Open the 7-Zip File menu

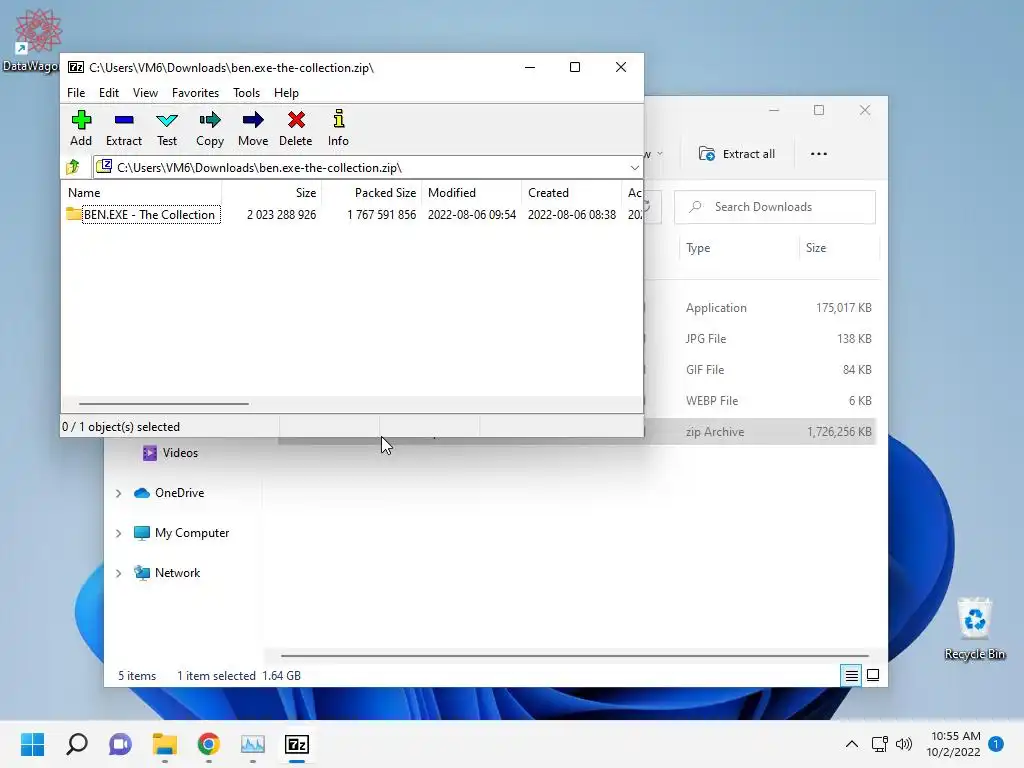(x=76, y=93)
